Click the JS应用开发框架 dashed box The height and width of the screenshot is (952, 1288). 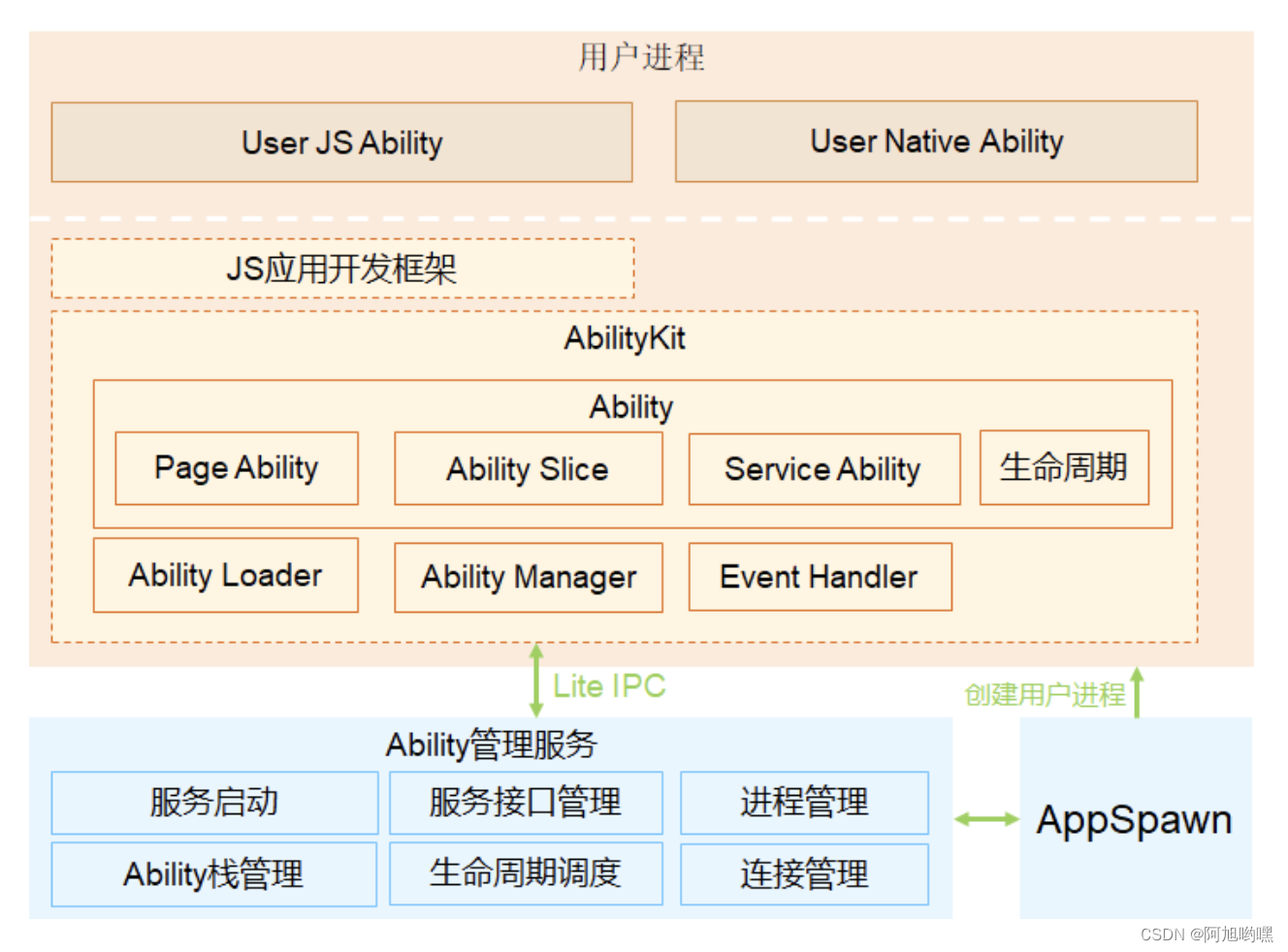342,269
